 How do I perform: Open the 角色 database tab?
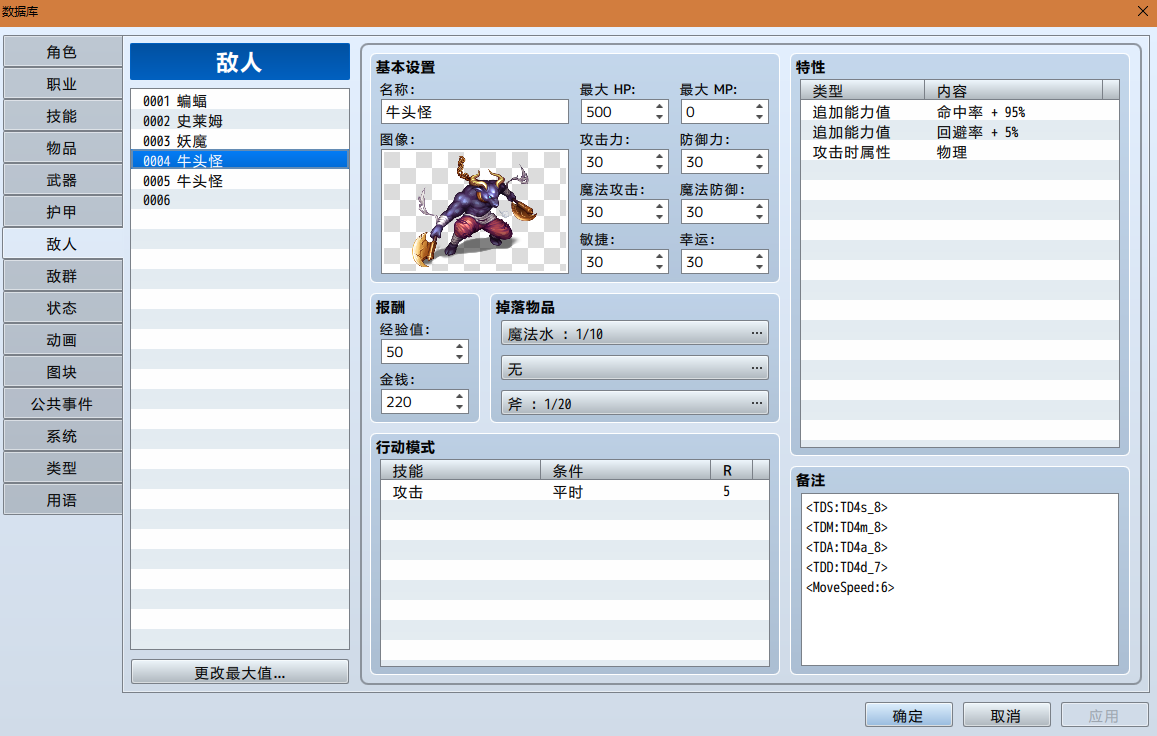click(x=62, y=52)
